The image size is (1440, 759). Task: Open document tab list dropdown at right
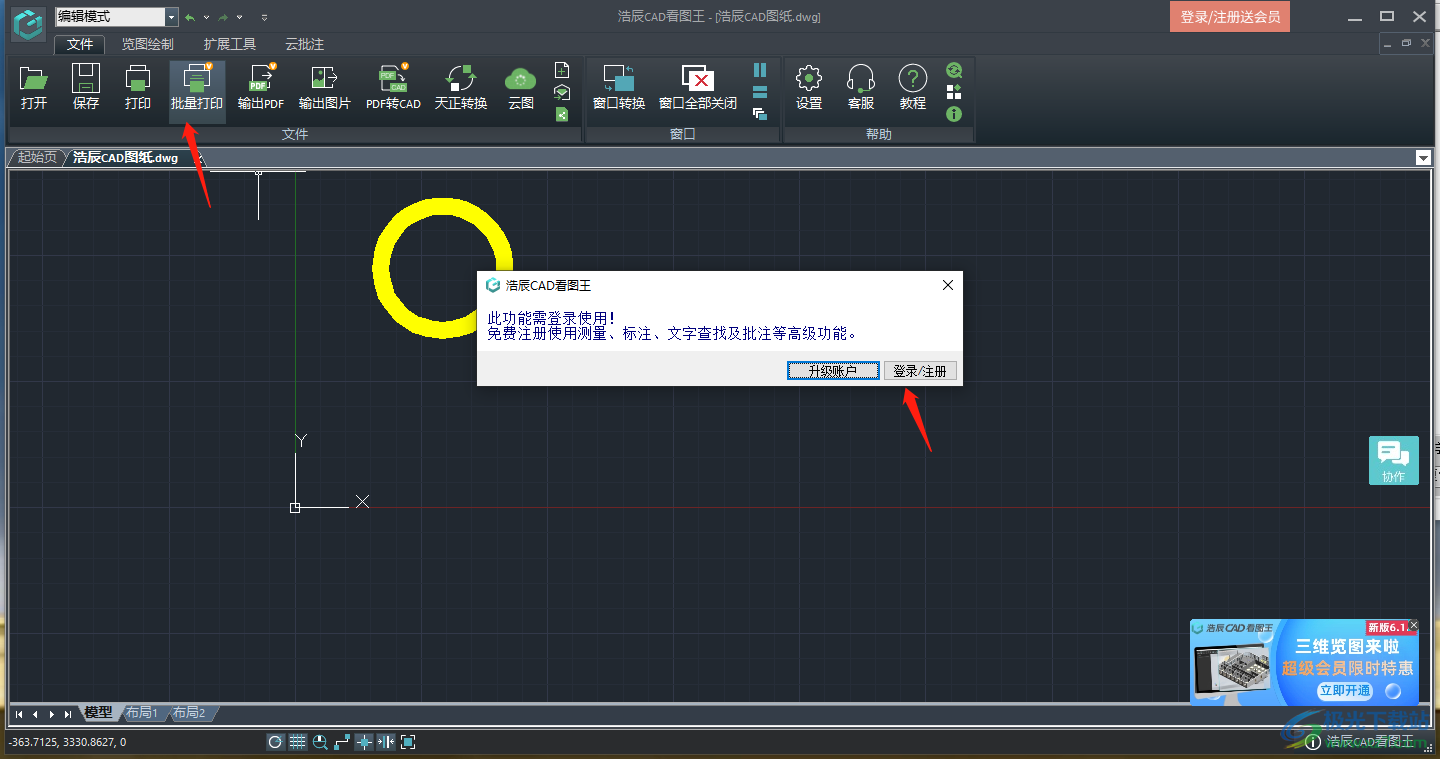1423,158
